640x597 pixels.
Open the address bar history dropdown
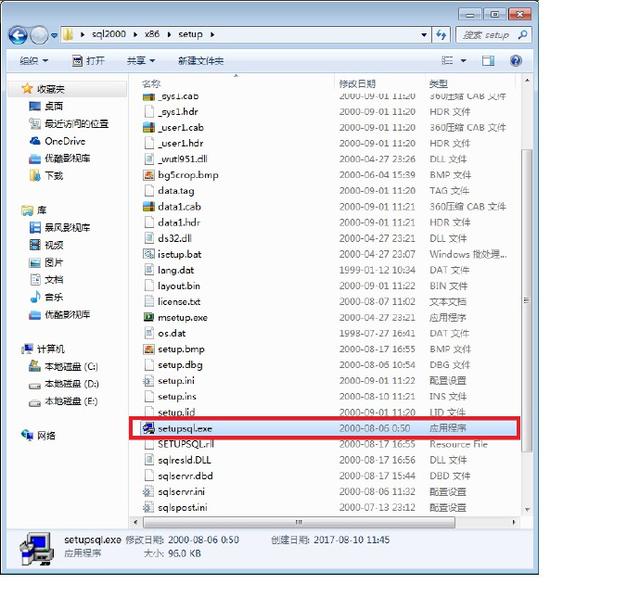click(x=424, y=35)
